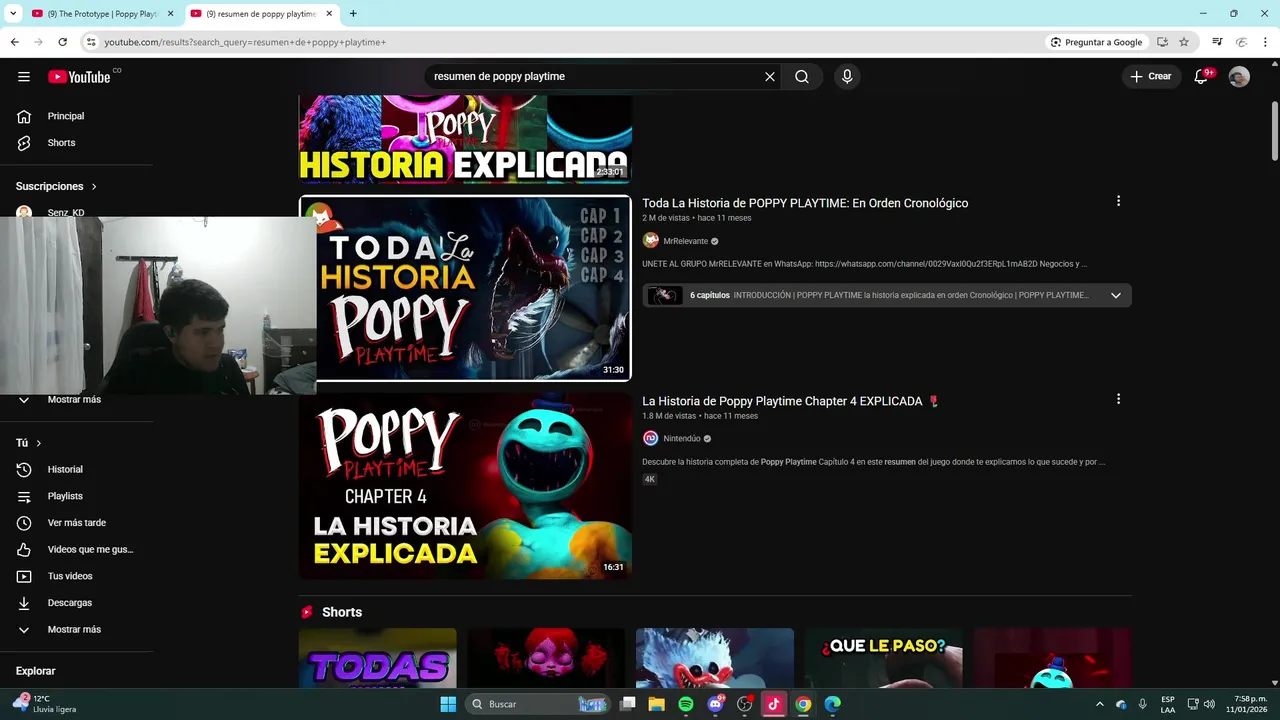The width and height of the screenshot is (1280, 720).
Task: Close the 'resumen de poppy playtime' tab
Action: (328, 14)
